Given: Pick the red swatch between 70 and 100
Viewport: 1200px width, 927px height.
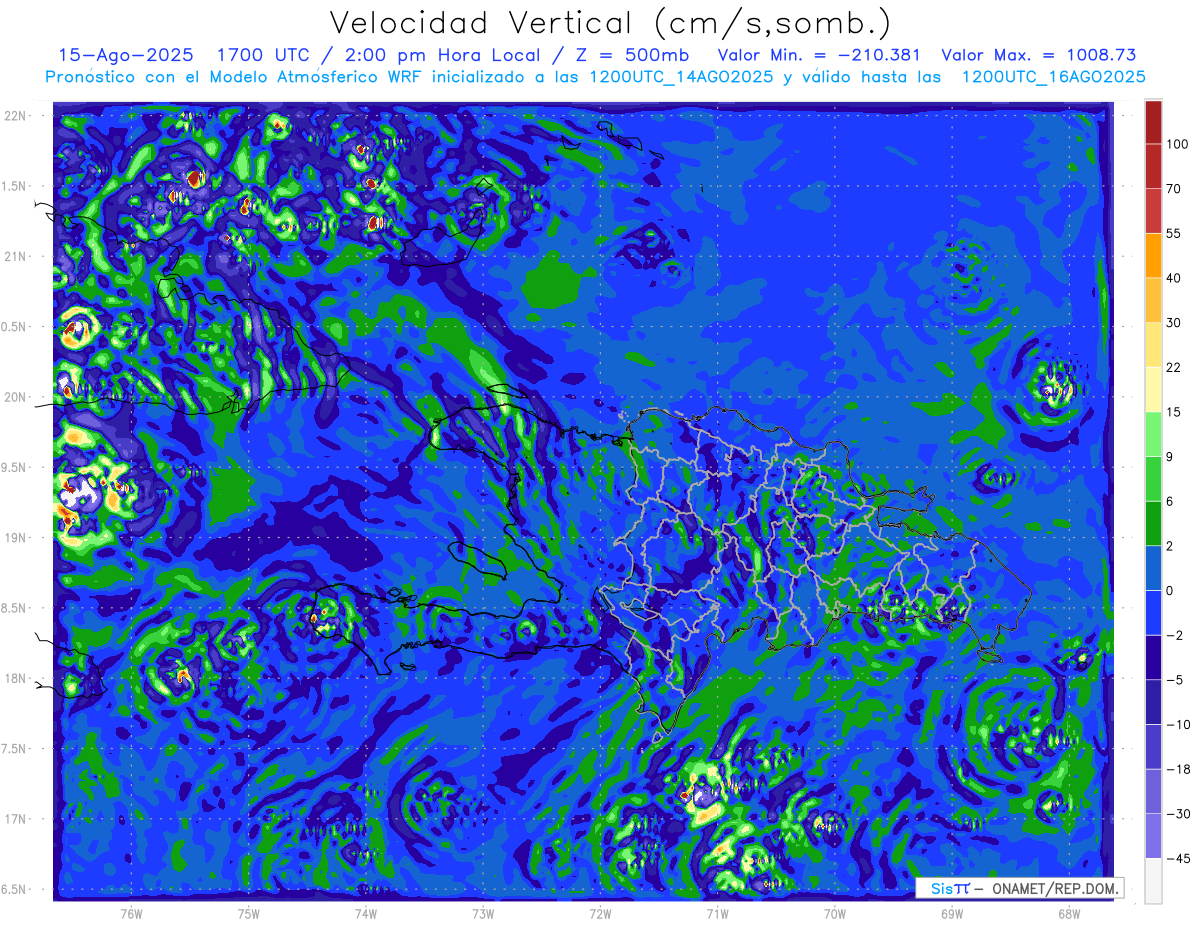Looking at the screenshot, I should (1153, 166).
